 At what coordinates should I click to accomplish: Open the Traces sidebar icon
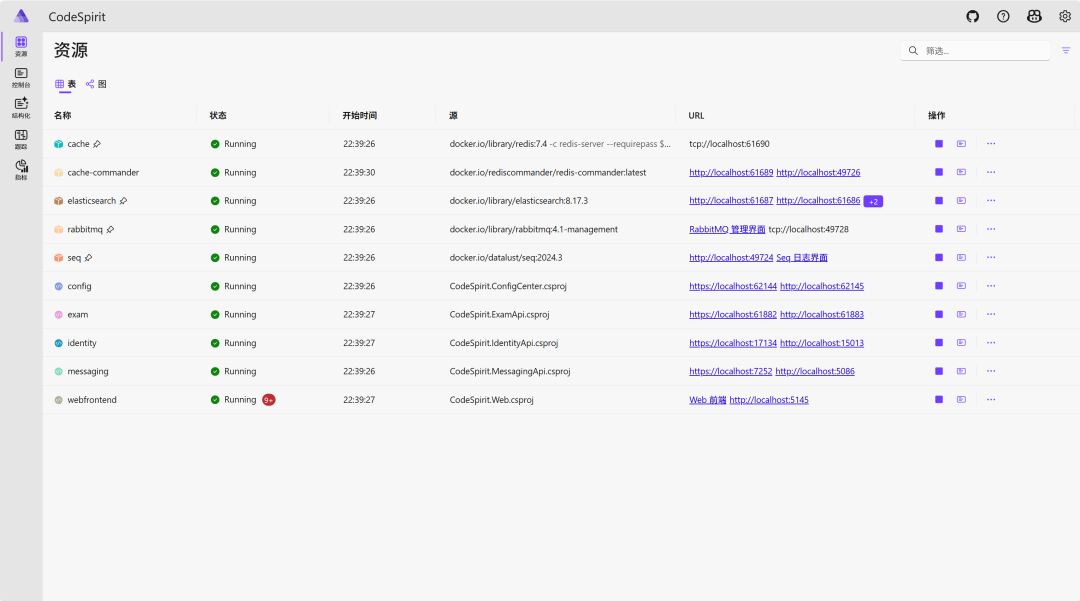pos(21,139)
